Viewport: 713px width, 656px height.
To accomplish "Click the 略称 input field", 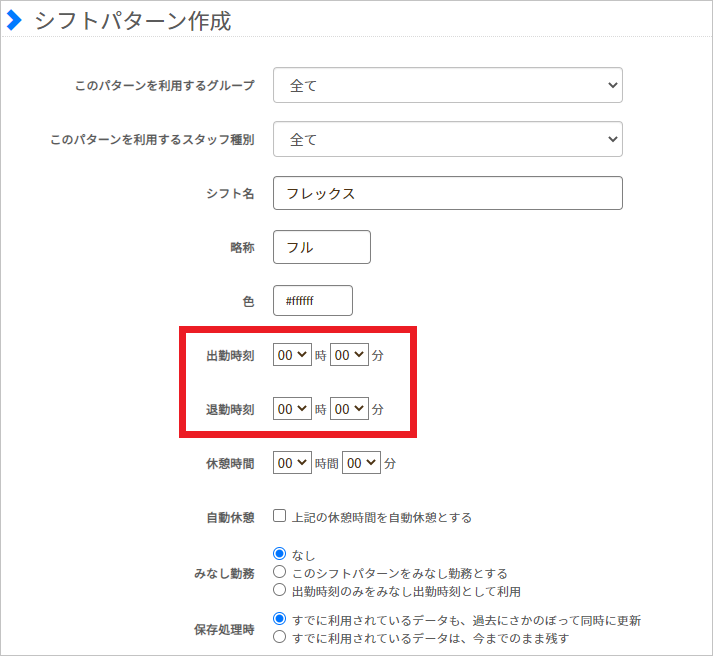I will 321,247.
